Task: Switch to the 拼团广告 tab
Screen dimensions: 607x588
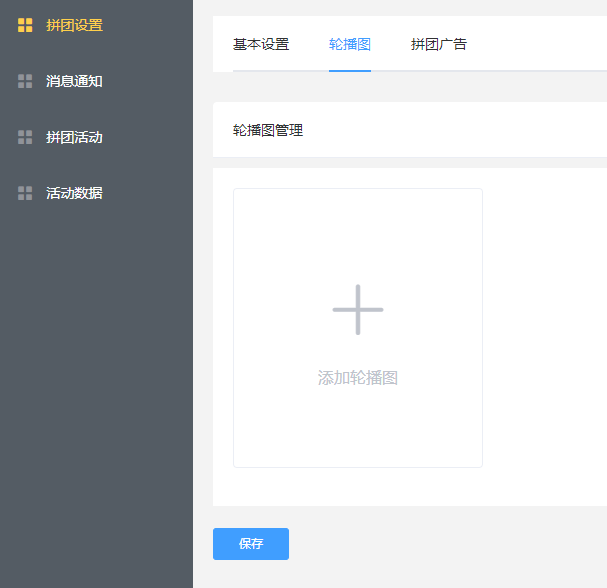Action: click(x=439, y=44)
